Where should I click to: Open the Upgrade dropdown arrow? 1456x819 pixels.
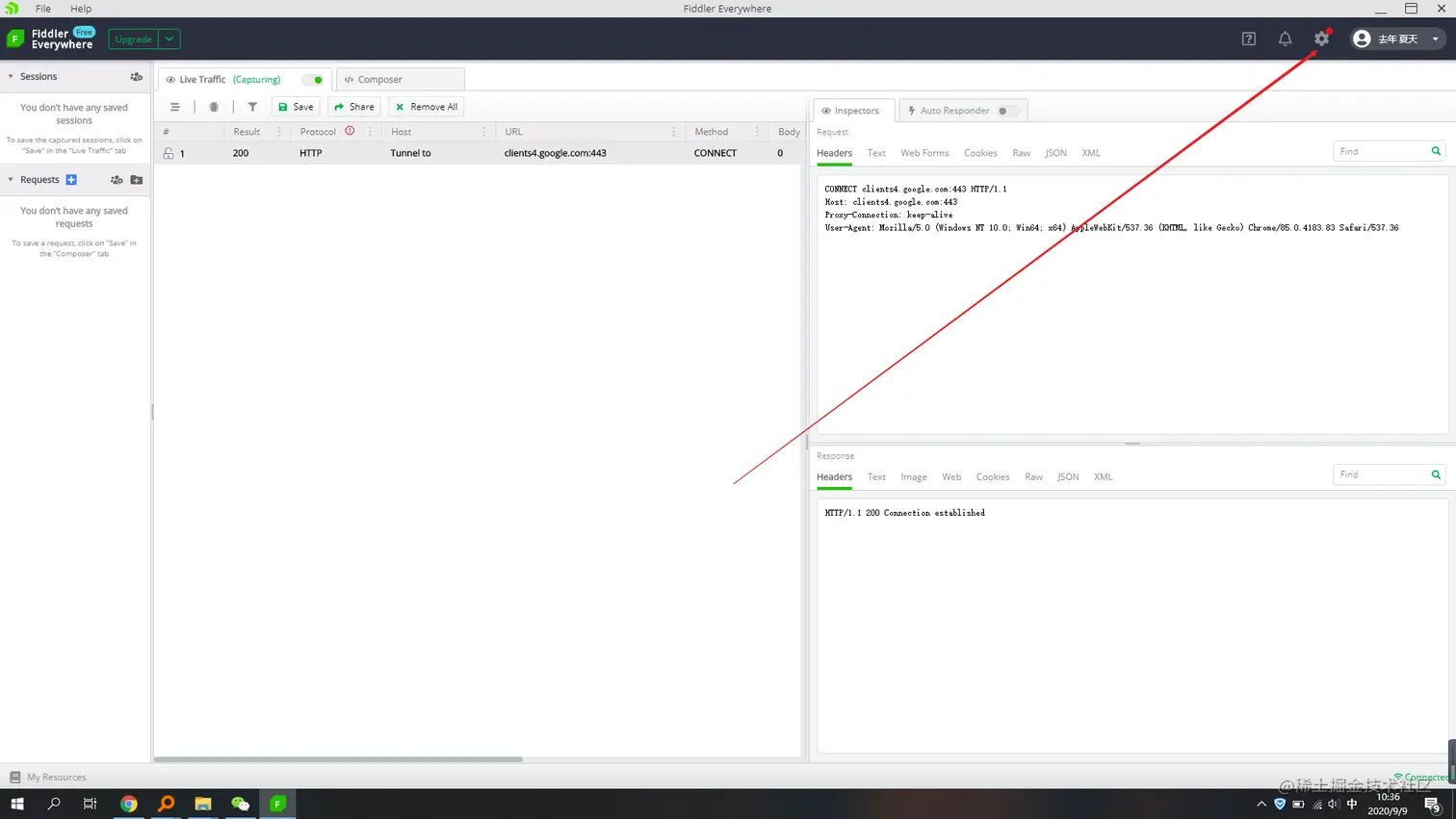(169, 39)
